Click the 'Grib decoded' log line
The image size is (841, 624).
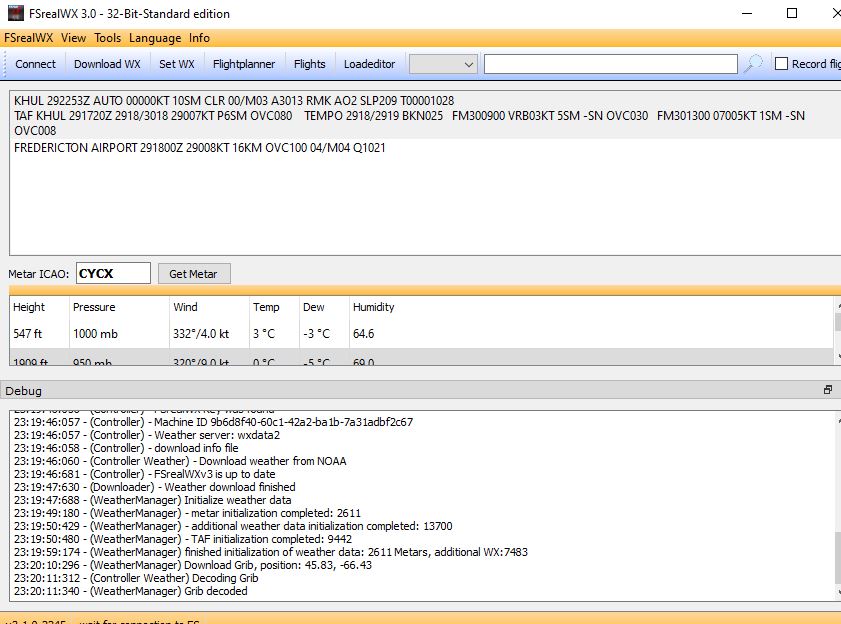point(130,591)
